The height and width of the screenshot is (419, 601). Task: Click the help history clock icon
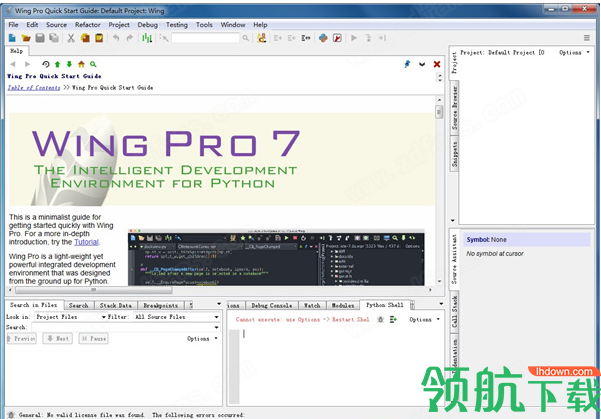tap(46, 64)
